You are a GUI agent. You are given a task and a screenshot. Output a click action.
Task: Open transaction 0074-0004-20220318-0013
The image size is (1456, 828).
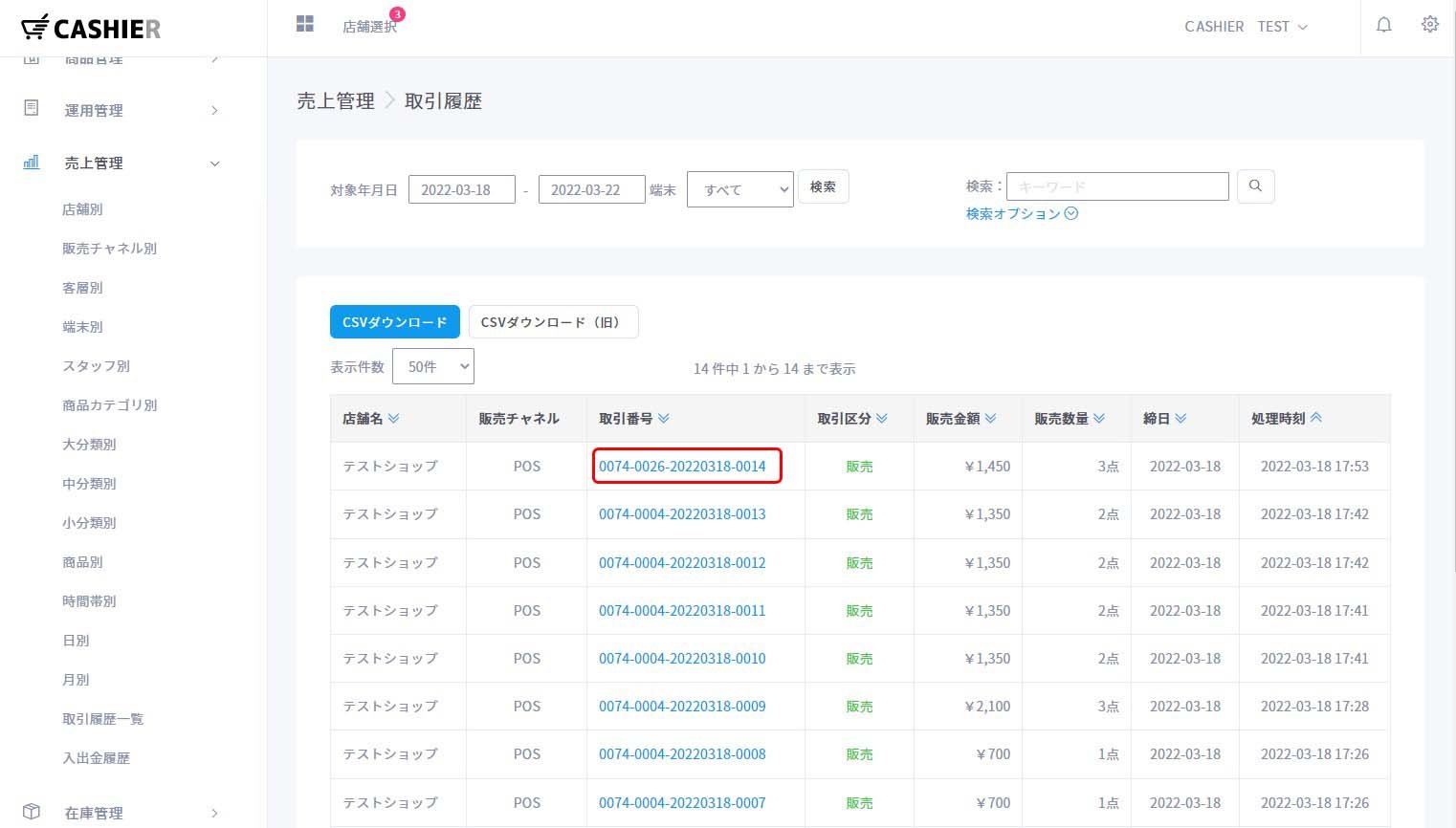pyautogui.click(x=682, y=513)
